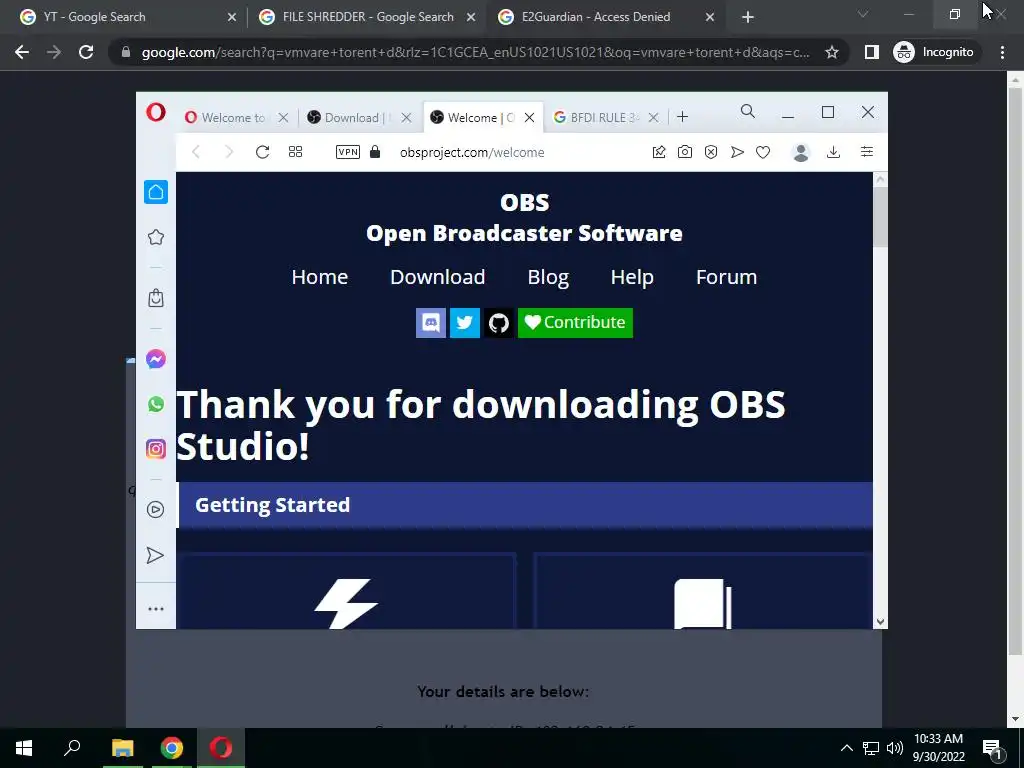Open Instagram in Opera sidebar
Image resolution: width=1024 pixels, height=768 pixels.
pyautogui.click(x=155, y=449)
